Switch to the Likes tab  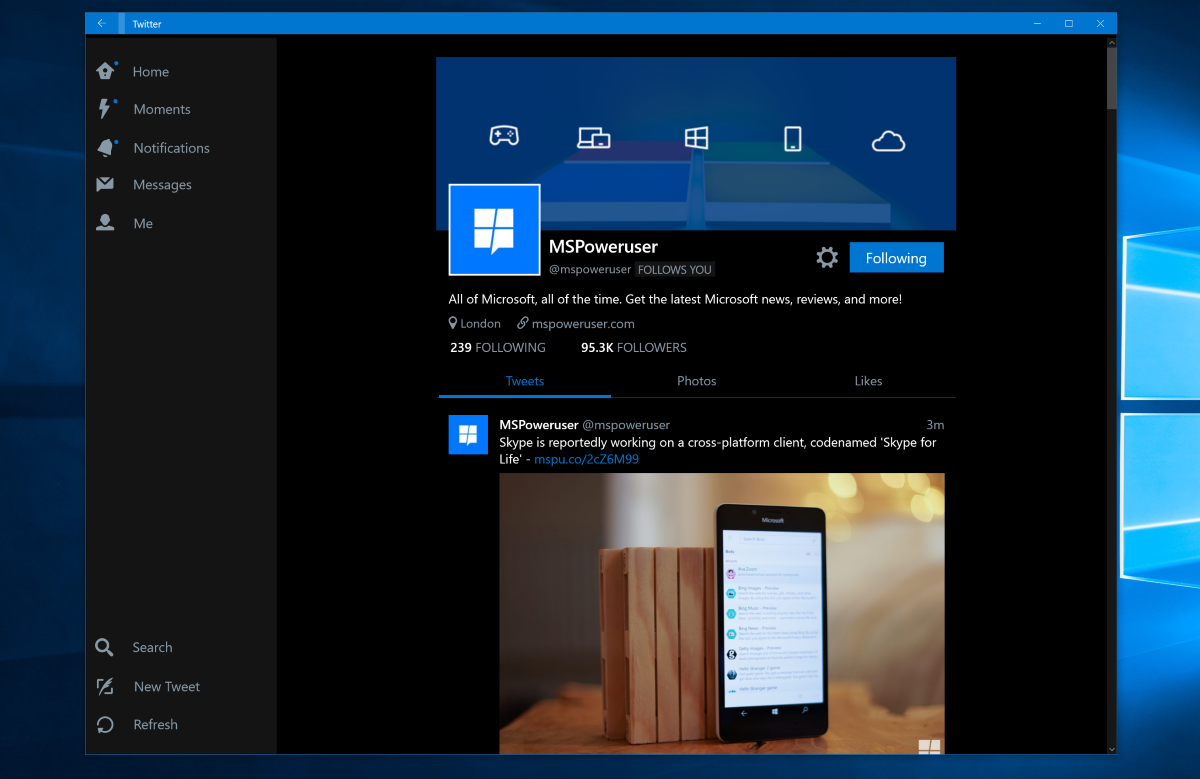click(x=868, y=381)
